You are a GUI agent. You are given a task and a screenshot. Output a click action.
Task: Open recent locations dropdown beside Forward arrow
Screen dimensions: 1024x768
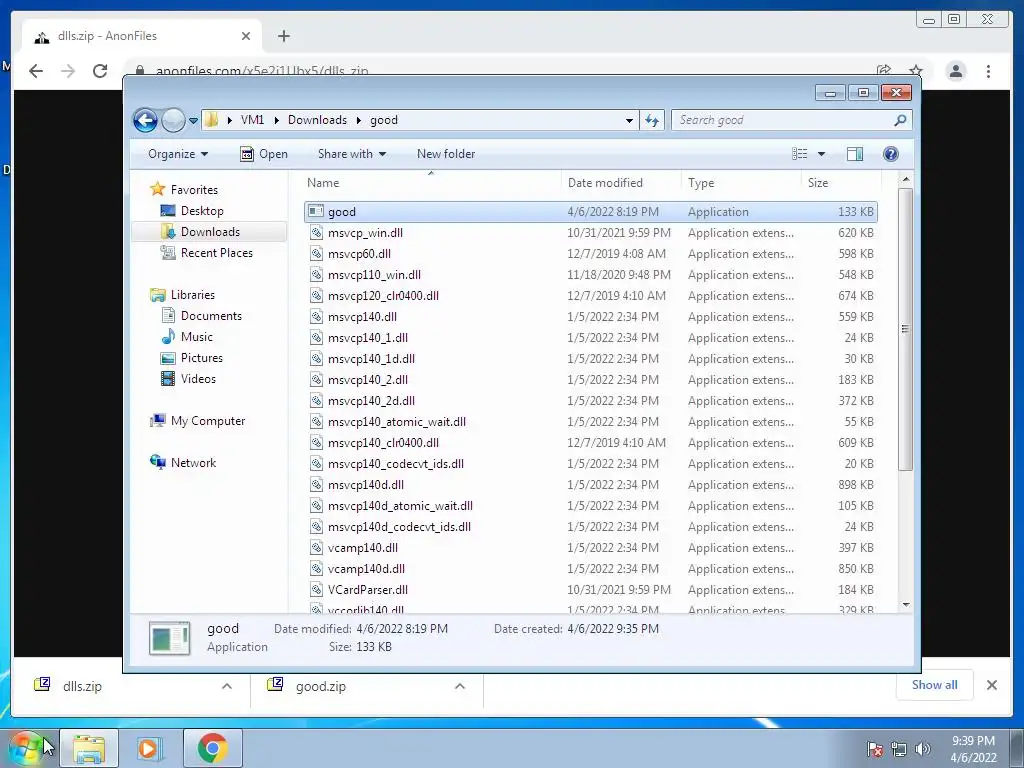[193, 121]
